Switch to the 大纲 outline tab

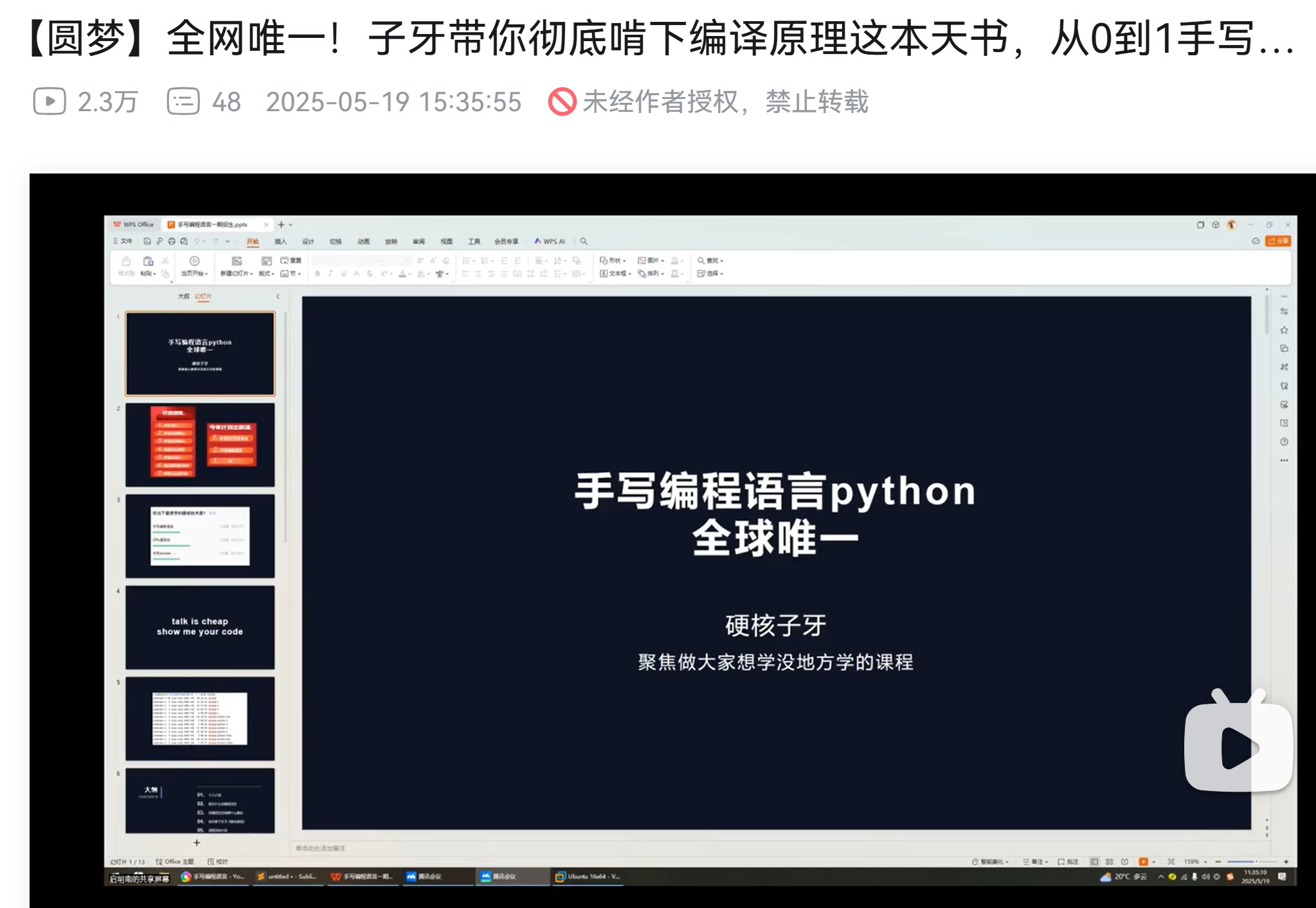tap(183, 296)
